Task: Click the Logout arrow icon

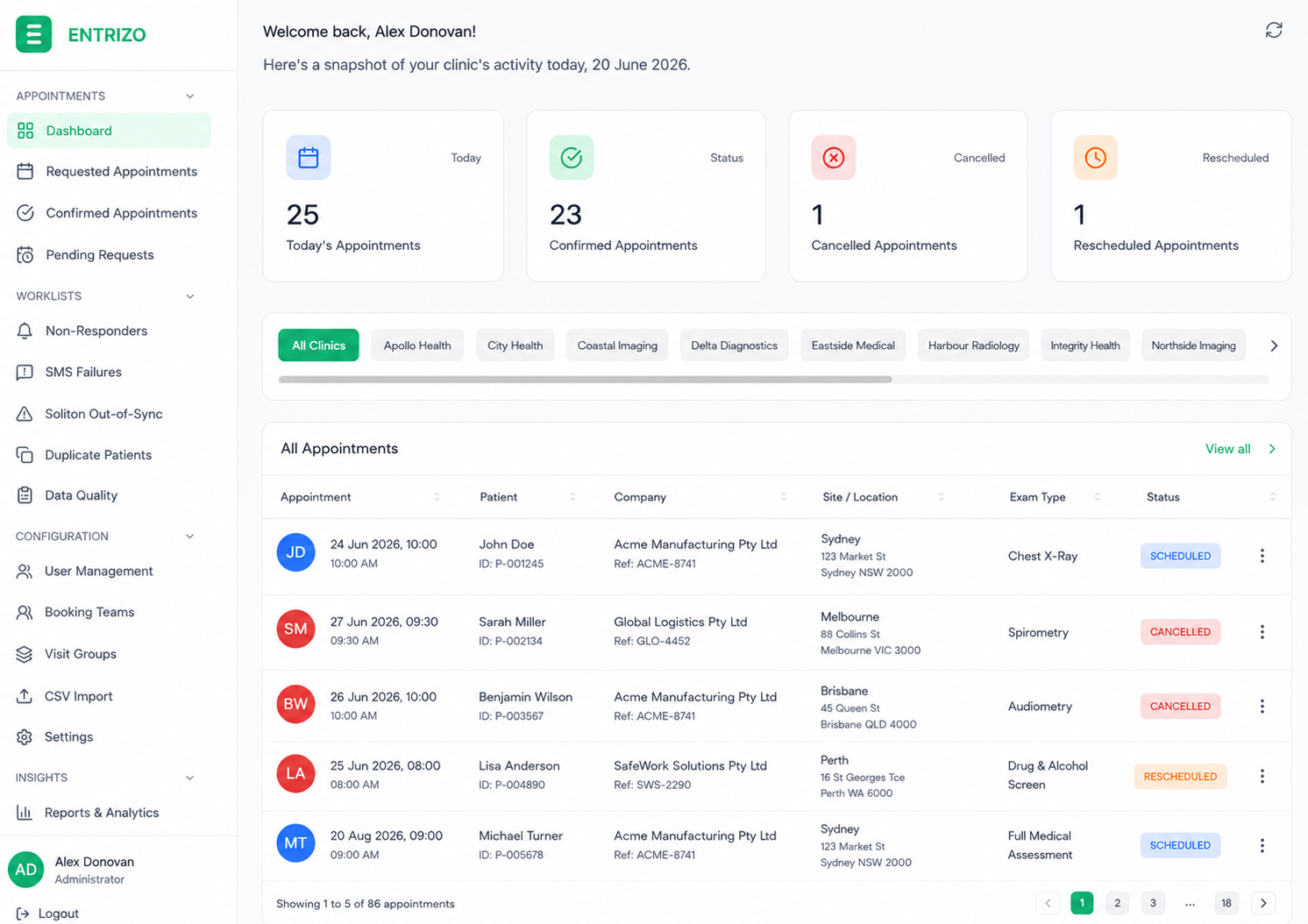Action: coord(23,913)
